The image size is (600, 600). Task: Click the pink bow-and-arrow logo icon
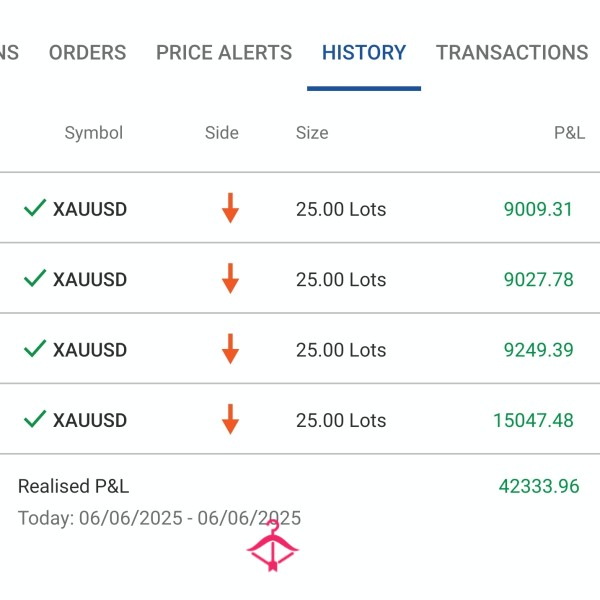coord(272,547)
